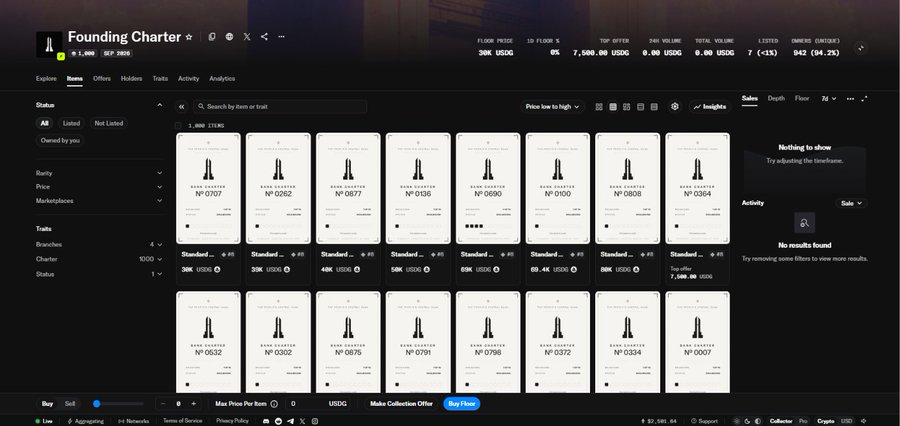Select the Listed status filter

[71, 123]
